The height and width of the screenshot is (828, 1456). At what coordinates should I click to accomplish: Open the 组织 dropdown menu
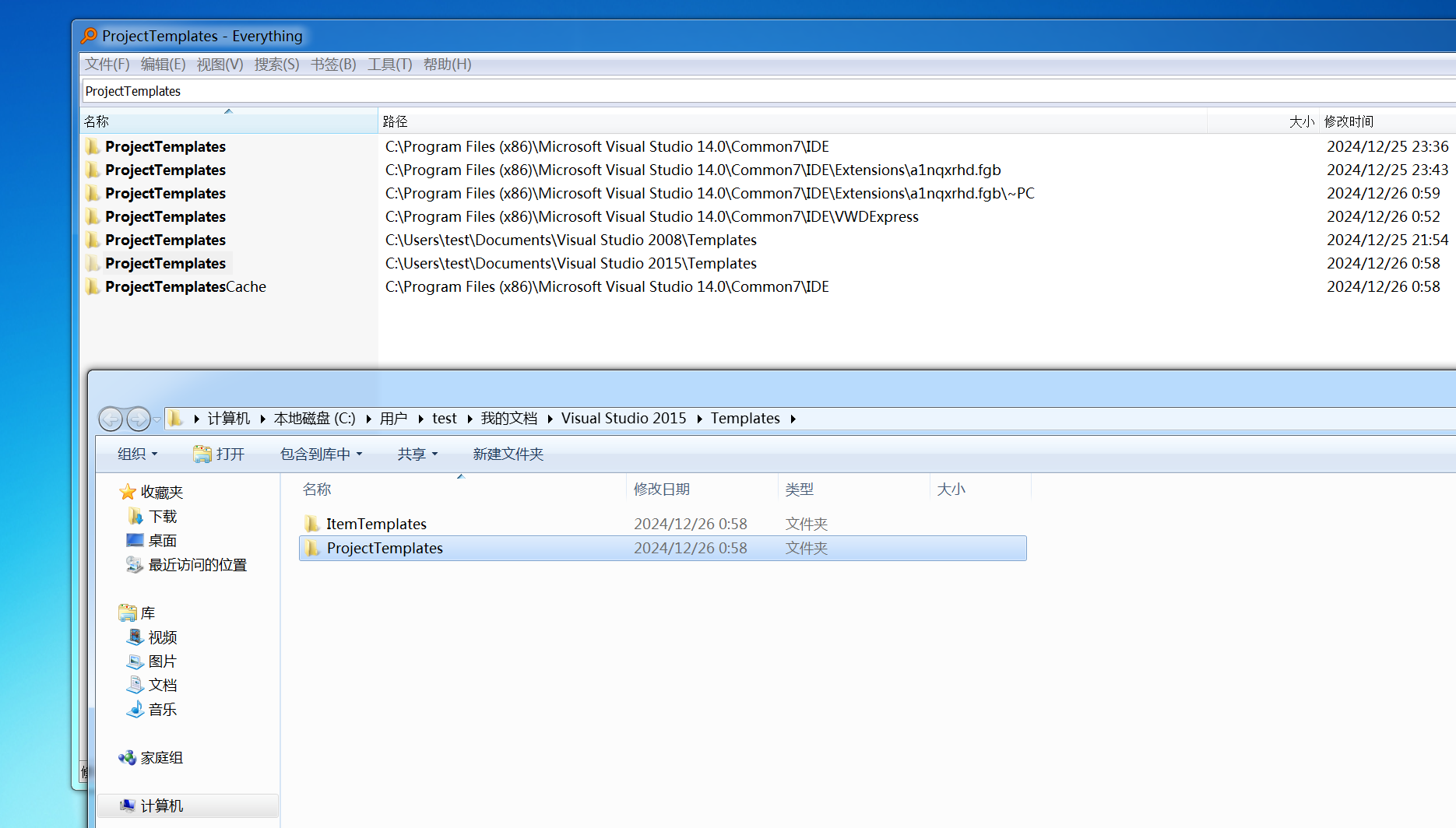coord(138,454)
